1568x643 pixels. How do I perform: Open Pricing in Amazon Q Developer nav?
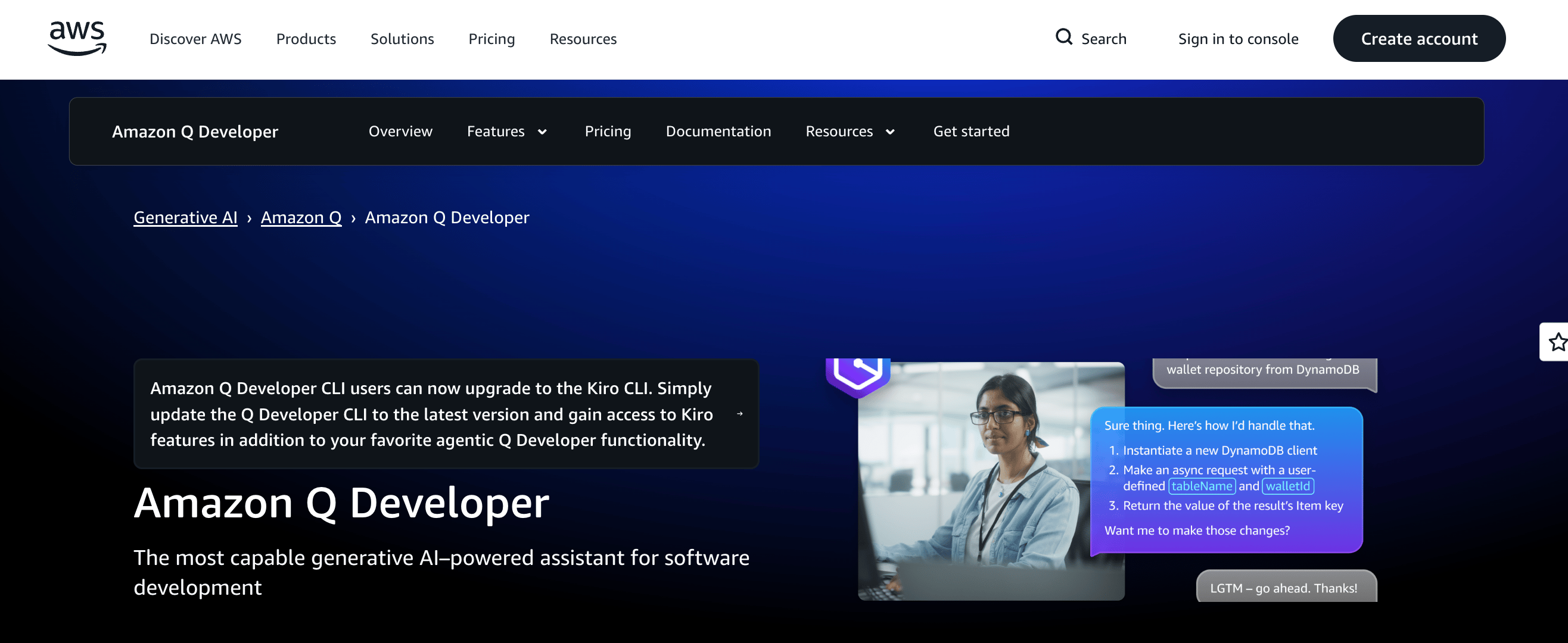pyautogui.click(x=608, y=132)
